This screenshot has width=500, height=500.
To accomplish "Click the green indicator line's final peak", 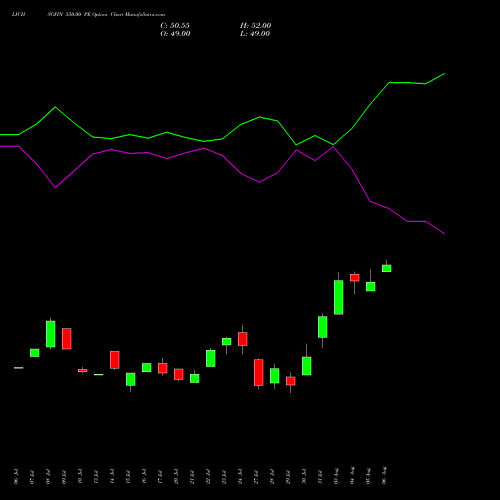I will coord(444,74).
